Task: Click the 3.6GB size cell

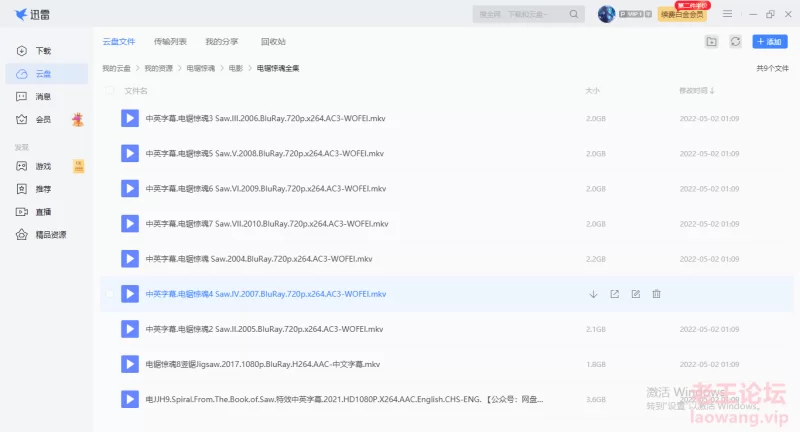Action: tap(595, 399)
